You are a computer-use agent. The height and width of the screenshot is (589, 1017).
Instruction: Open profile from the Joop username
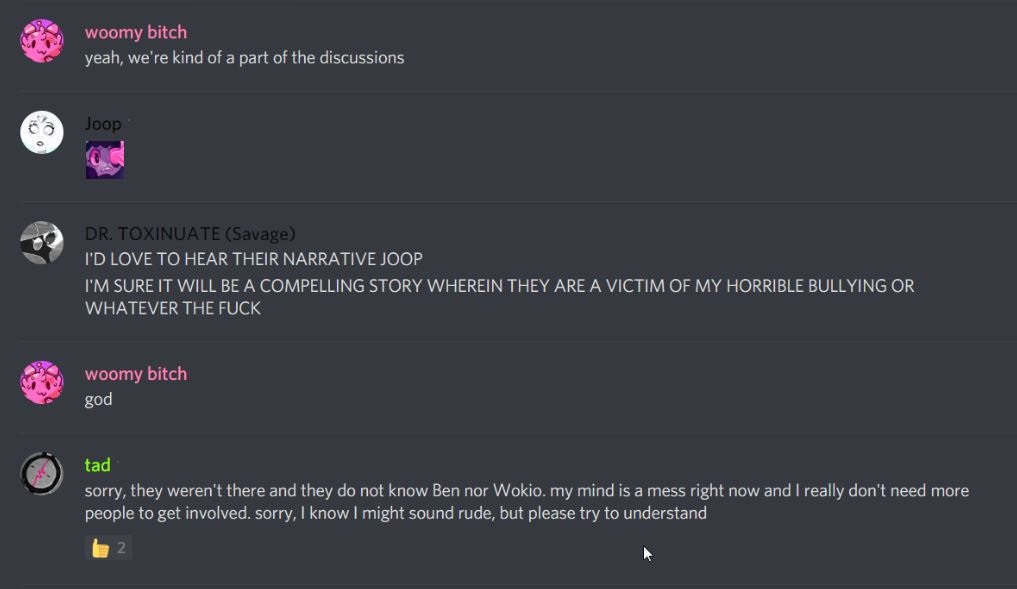pos(102,123)
